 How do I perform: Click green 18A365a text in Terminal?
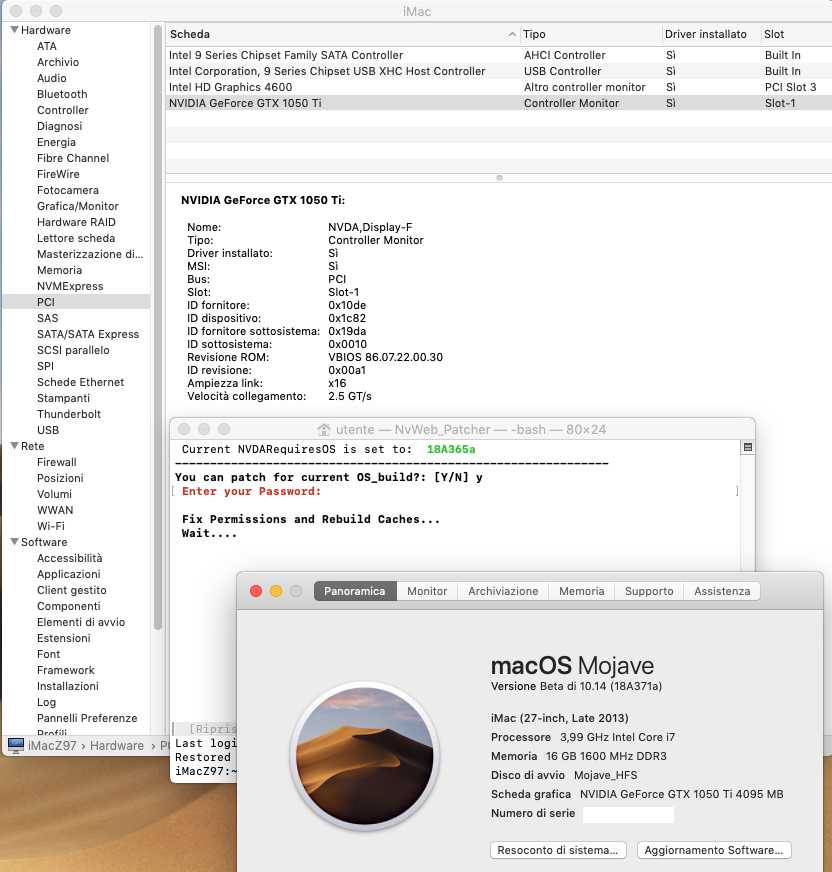click(451, 449)
